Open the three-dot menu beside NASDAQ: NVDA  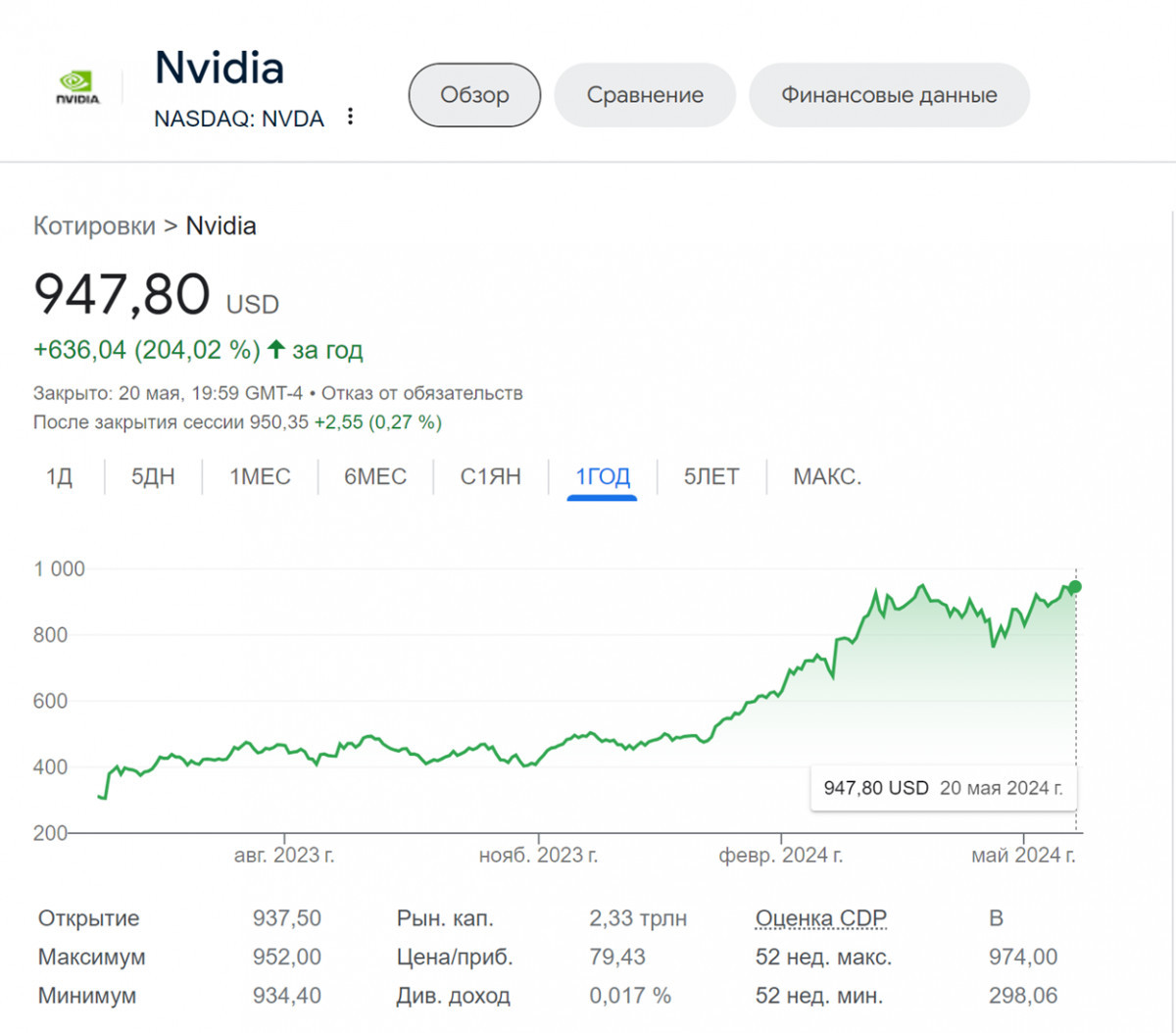click(x=350, y=117)
